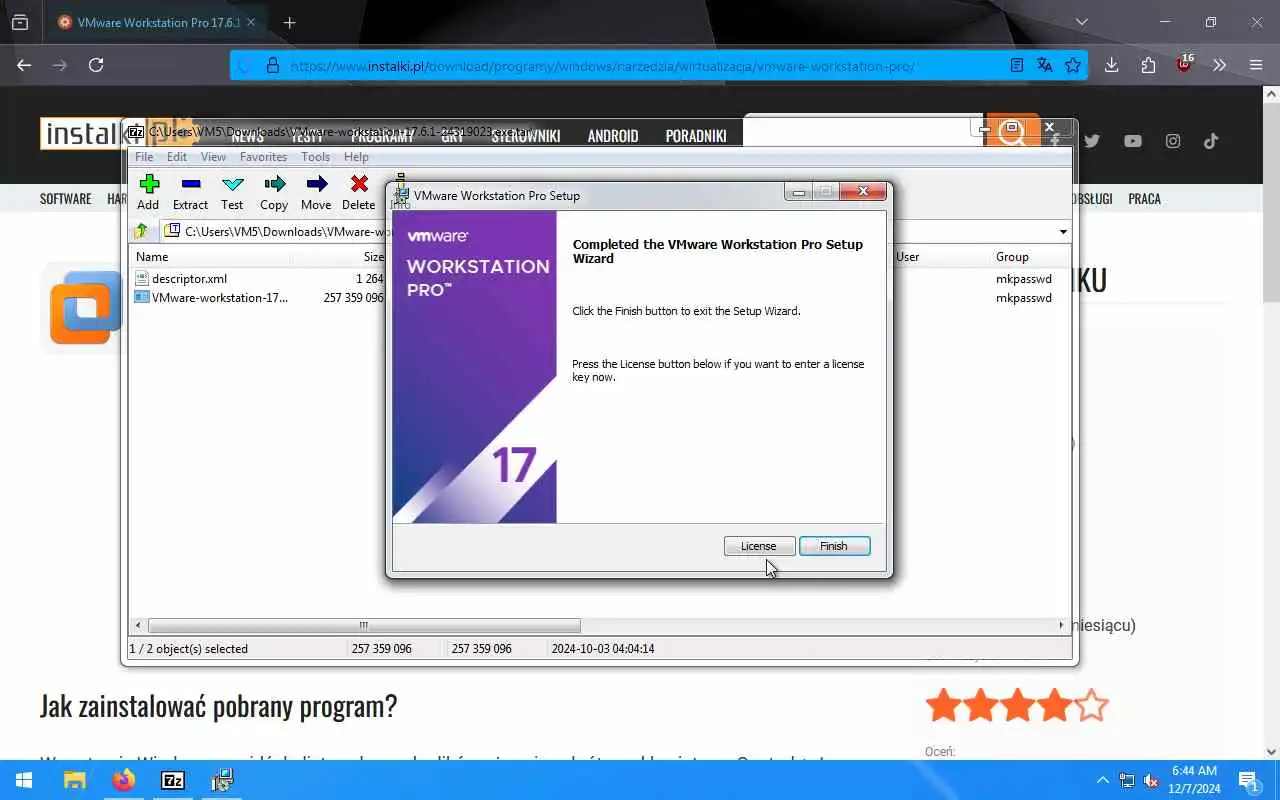Screen dimensions: 1280x800
Task: Click the Move icon in 7-Zip toolbar
Action: [x=316, y=192]
